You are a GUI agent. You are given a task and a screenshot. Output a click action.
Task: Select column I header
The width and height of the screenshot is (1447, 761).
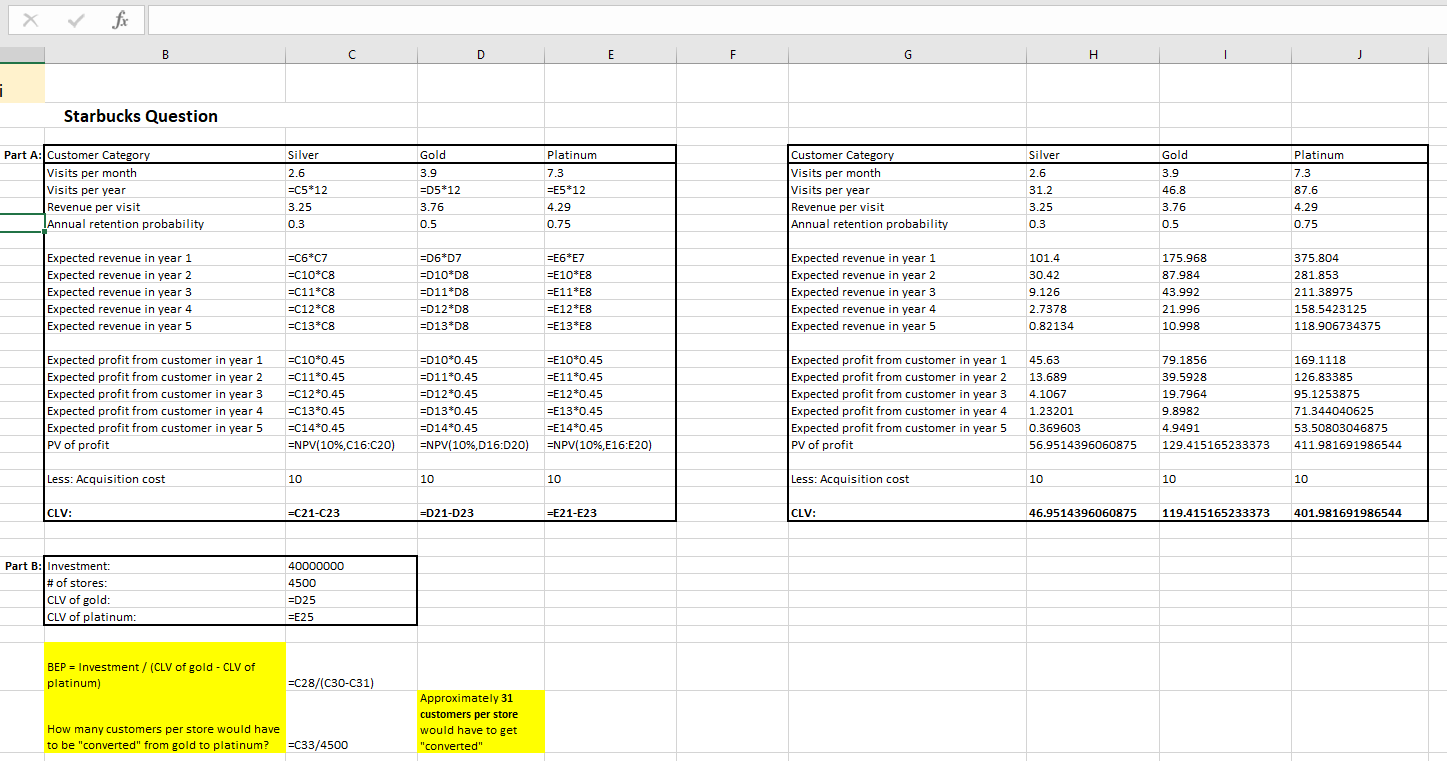pos(1225,56)
